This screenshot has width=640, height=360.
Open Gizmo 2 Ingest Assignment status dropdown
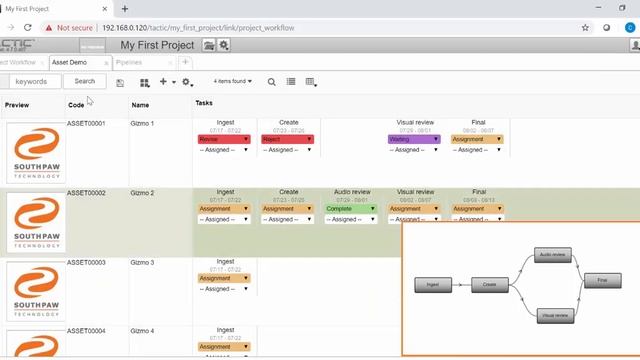[x=224, y=209]
